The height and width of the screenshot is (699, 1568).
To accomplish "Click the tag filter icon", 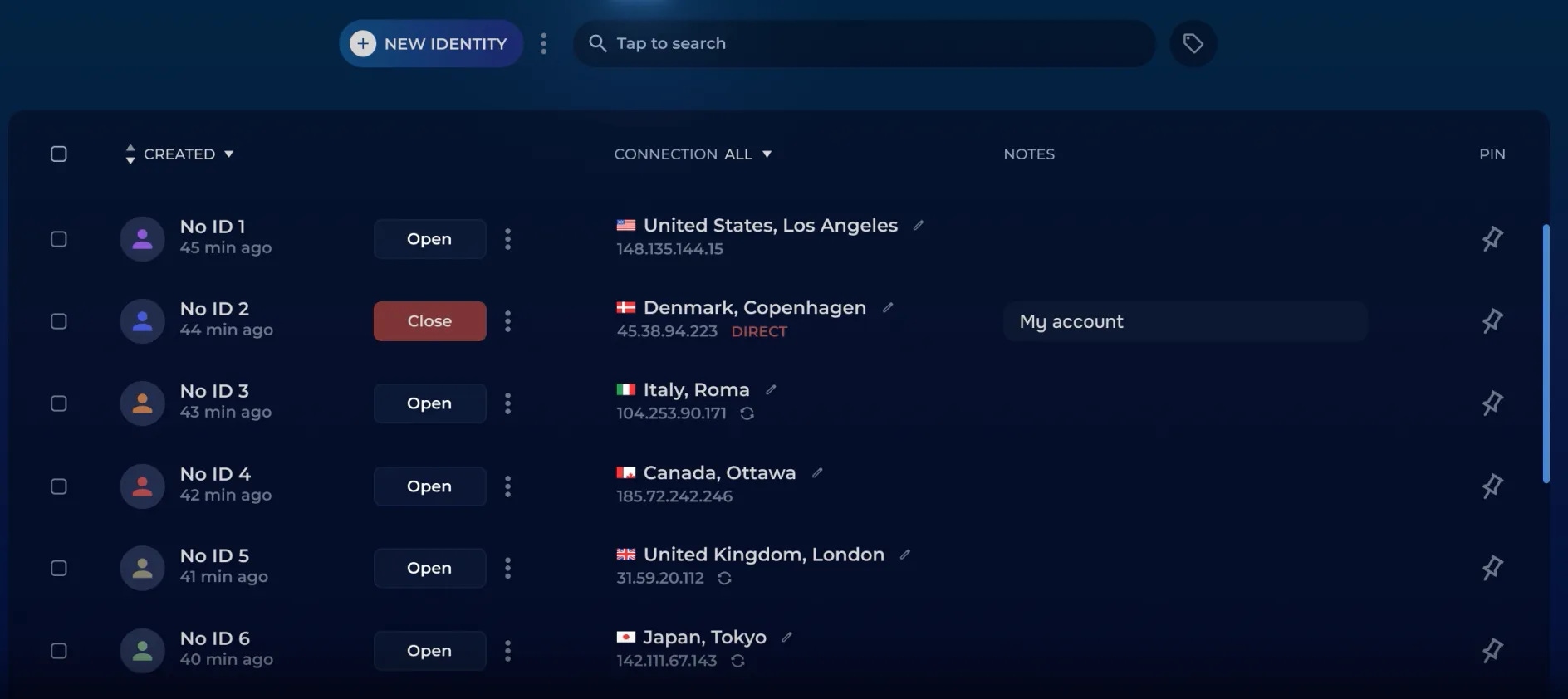I will pyautogui.click(x=1193, y=43).
